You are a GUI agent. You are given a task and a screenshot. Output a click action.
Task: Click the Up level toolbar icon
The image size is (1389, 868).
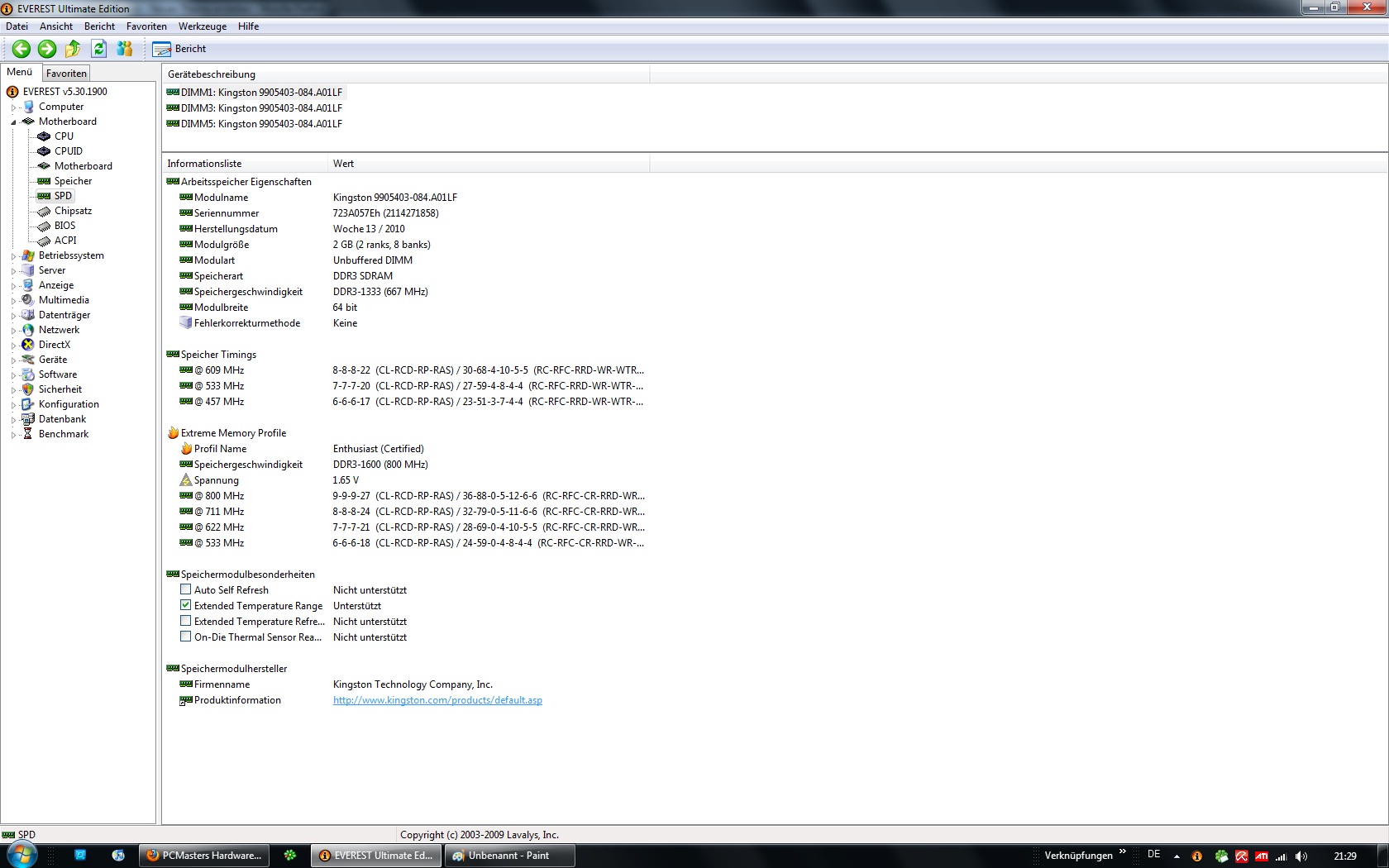(73, 49)
